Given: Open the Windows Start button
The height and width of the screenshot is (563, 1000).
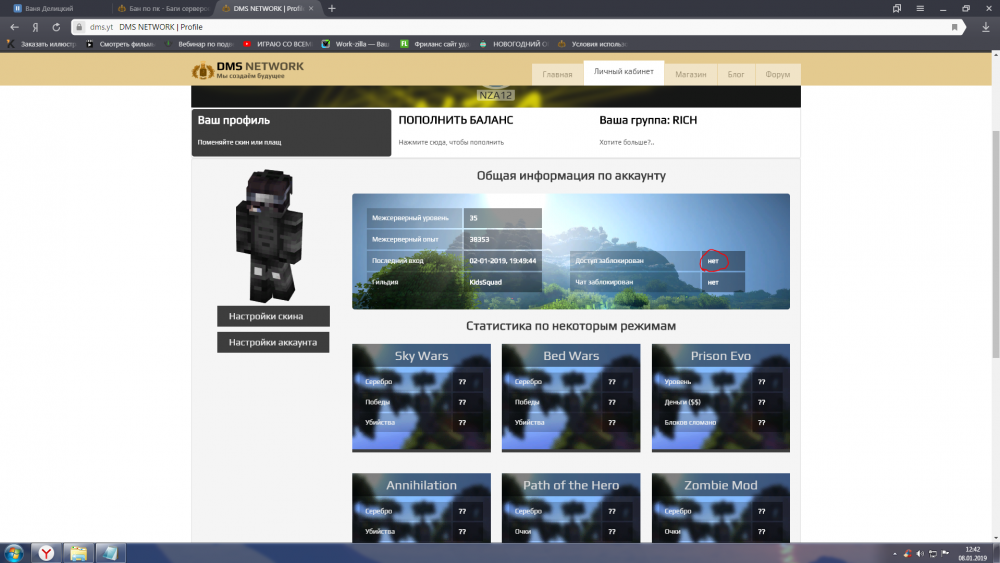Looking at the screenshot, I should point(13,553).
